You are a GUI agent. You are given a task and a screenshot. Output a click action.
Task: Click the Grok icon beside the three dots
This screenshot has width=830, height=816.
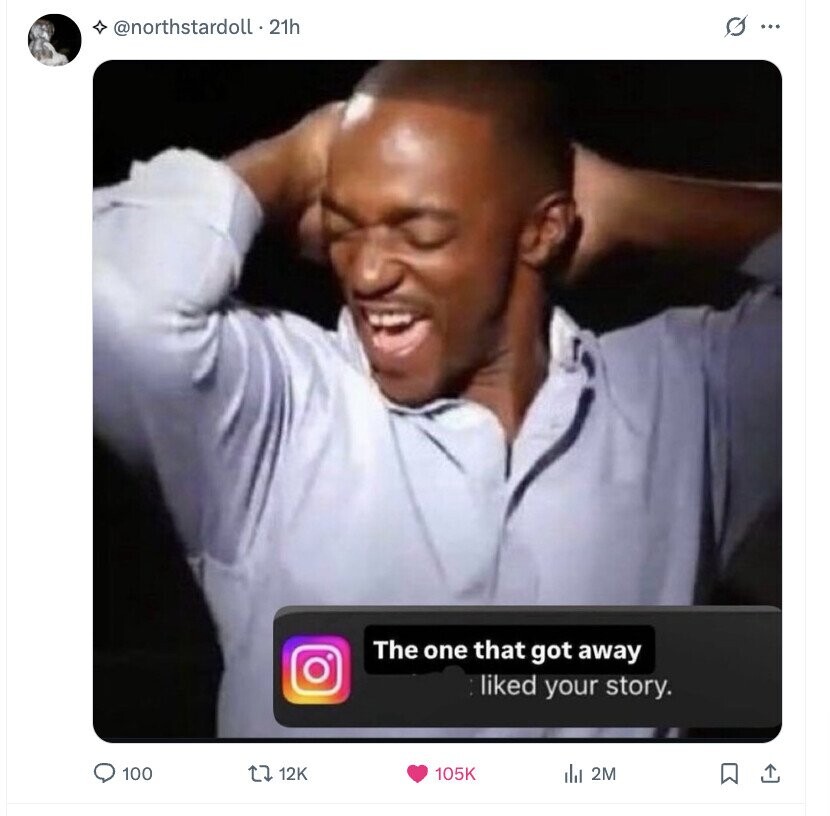click(x=735, y=27)
